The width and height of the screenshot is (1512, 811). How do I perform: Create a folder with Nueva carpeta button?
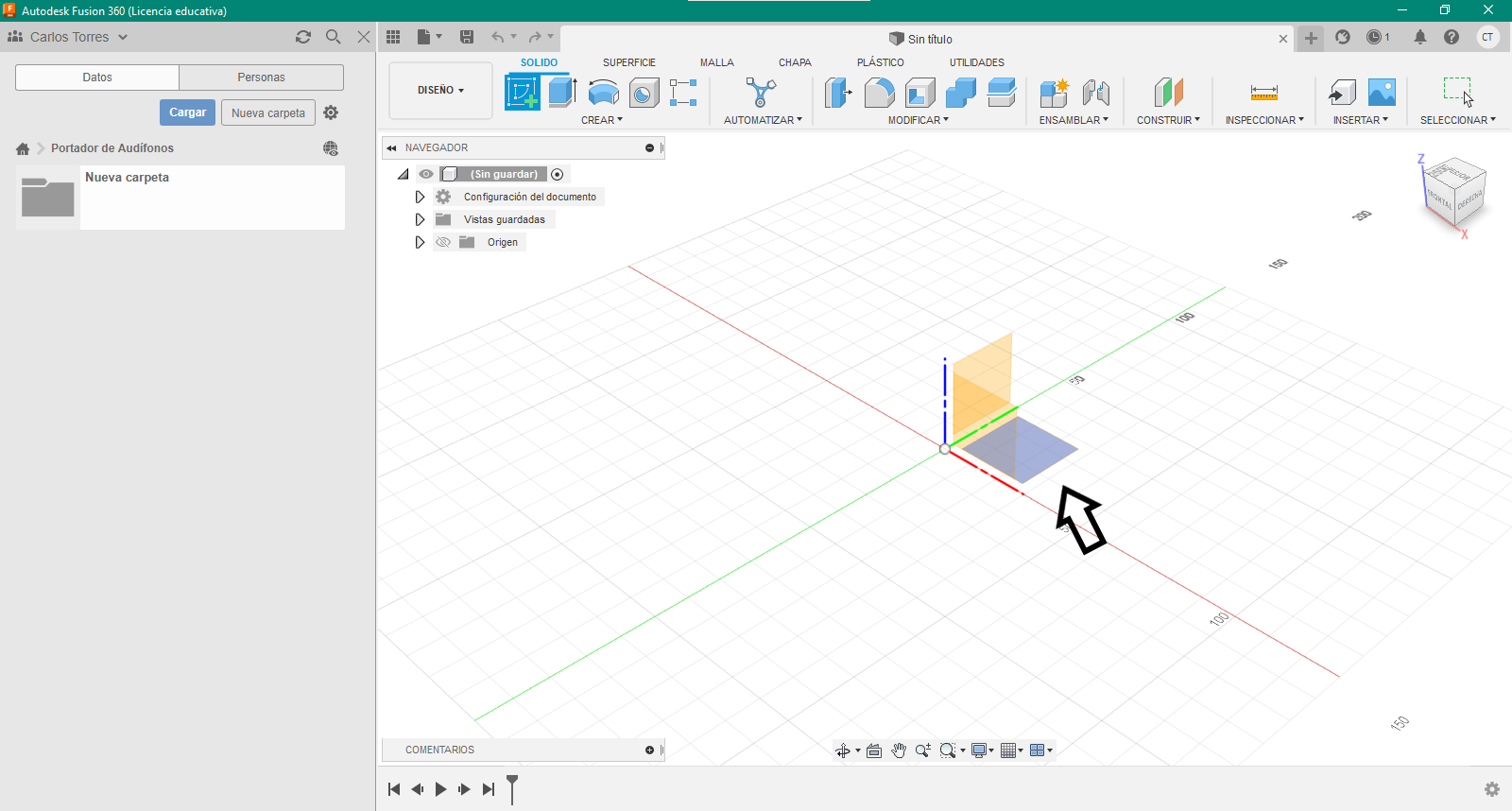268,112
